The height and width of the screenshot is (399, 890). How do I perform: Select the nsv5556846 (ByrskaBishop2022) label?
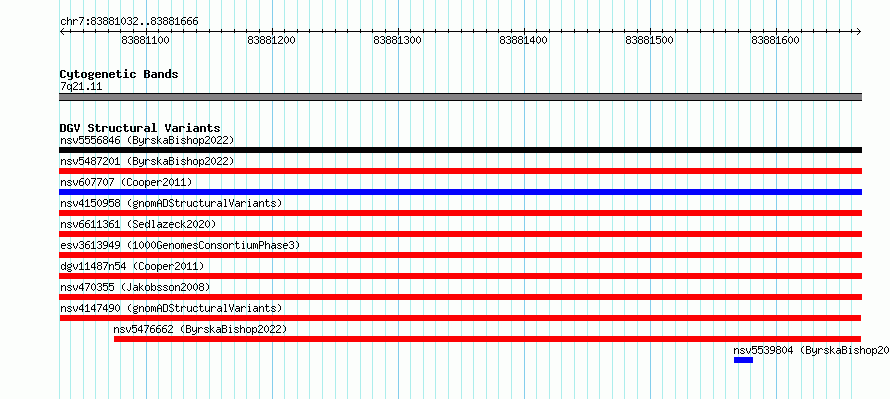147,140
